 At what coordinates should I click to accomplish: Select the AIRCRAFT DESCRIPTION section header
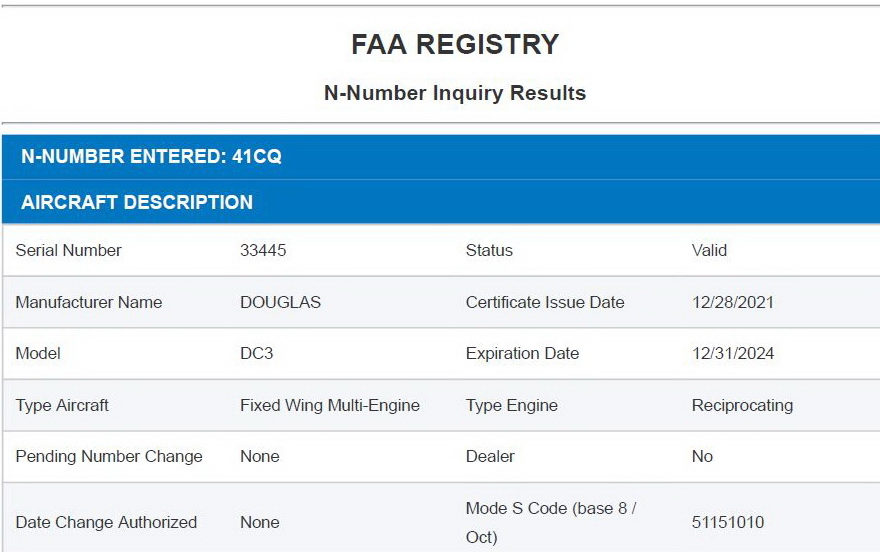pos(137,202)
